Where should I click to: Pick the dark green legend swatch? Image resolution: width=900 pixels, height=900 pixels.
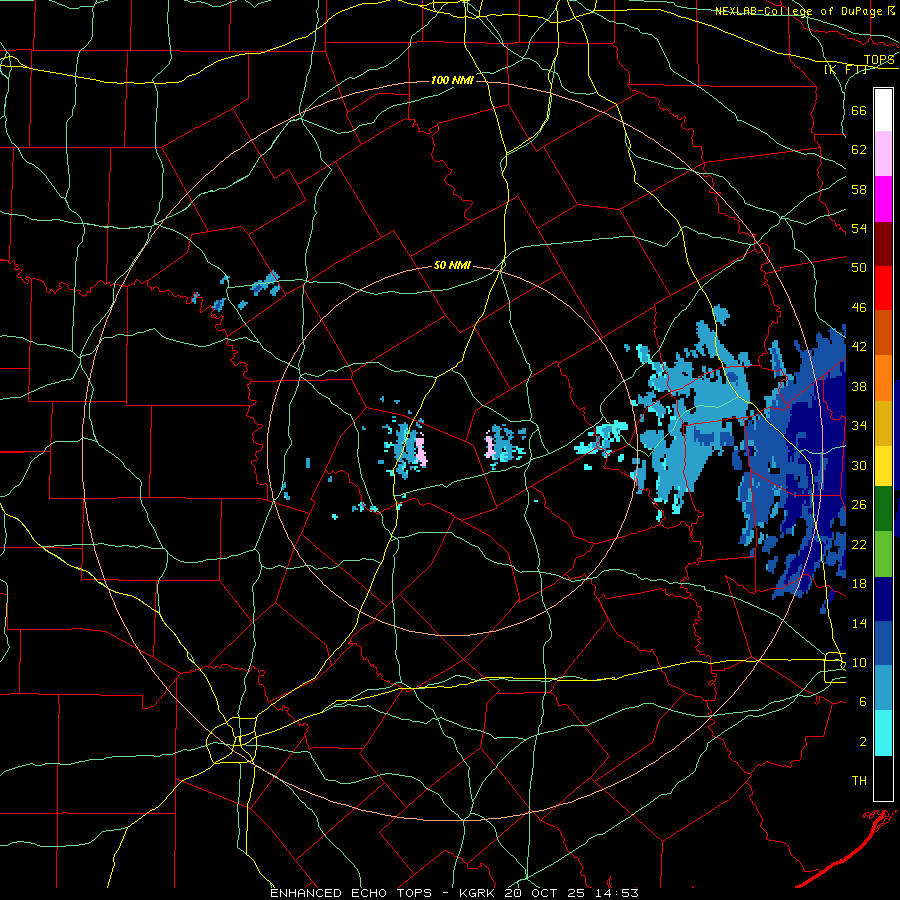883,508
